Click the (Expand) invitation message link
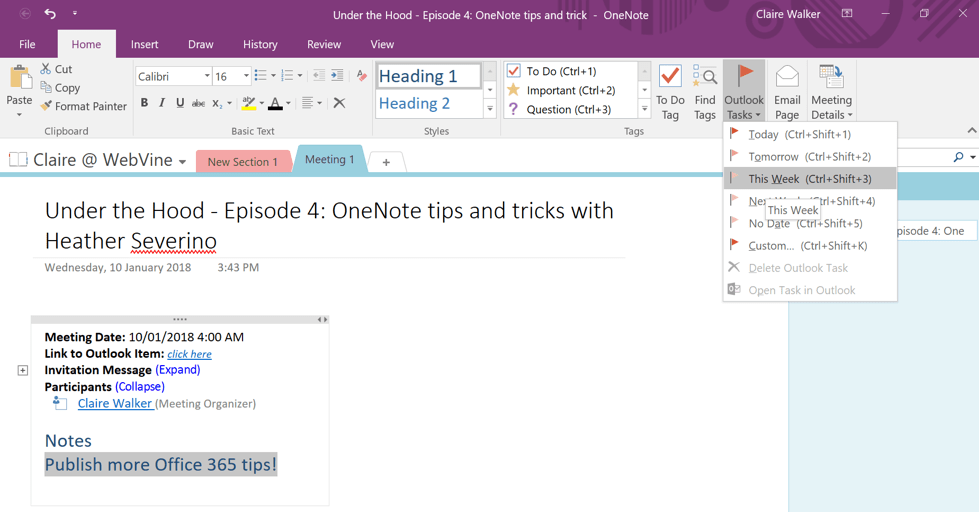Screen dimensions: 979x512 pos(178,370)
